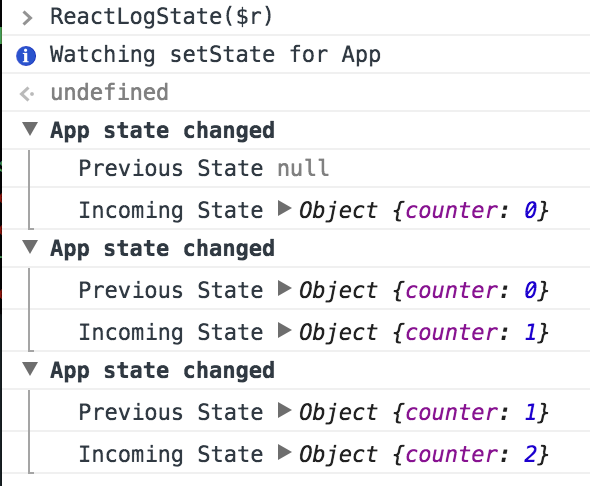Select the Watching setState for App message
590x486 pixels.
pyautogui.click(x=215, y=55)
